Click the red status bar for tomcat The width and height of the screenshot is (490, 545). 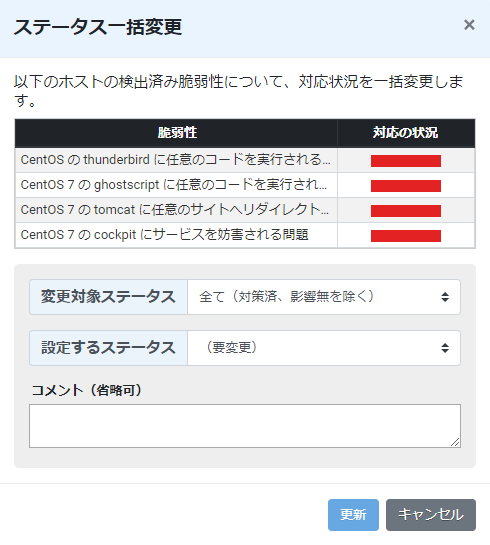click(x=406, y=211)
